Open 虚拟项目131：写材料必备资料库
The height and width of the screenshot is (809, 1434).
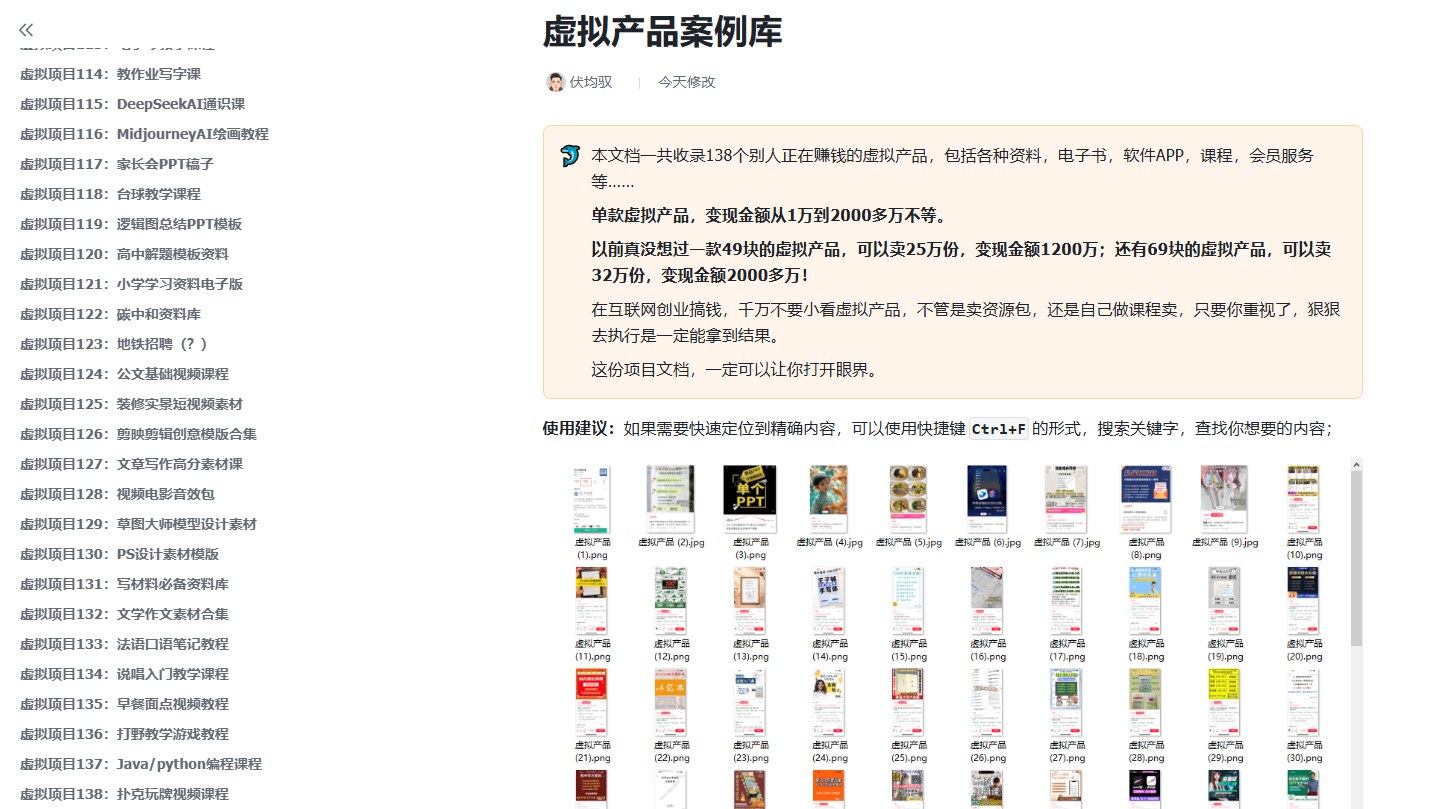click(124, 584)
